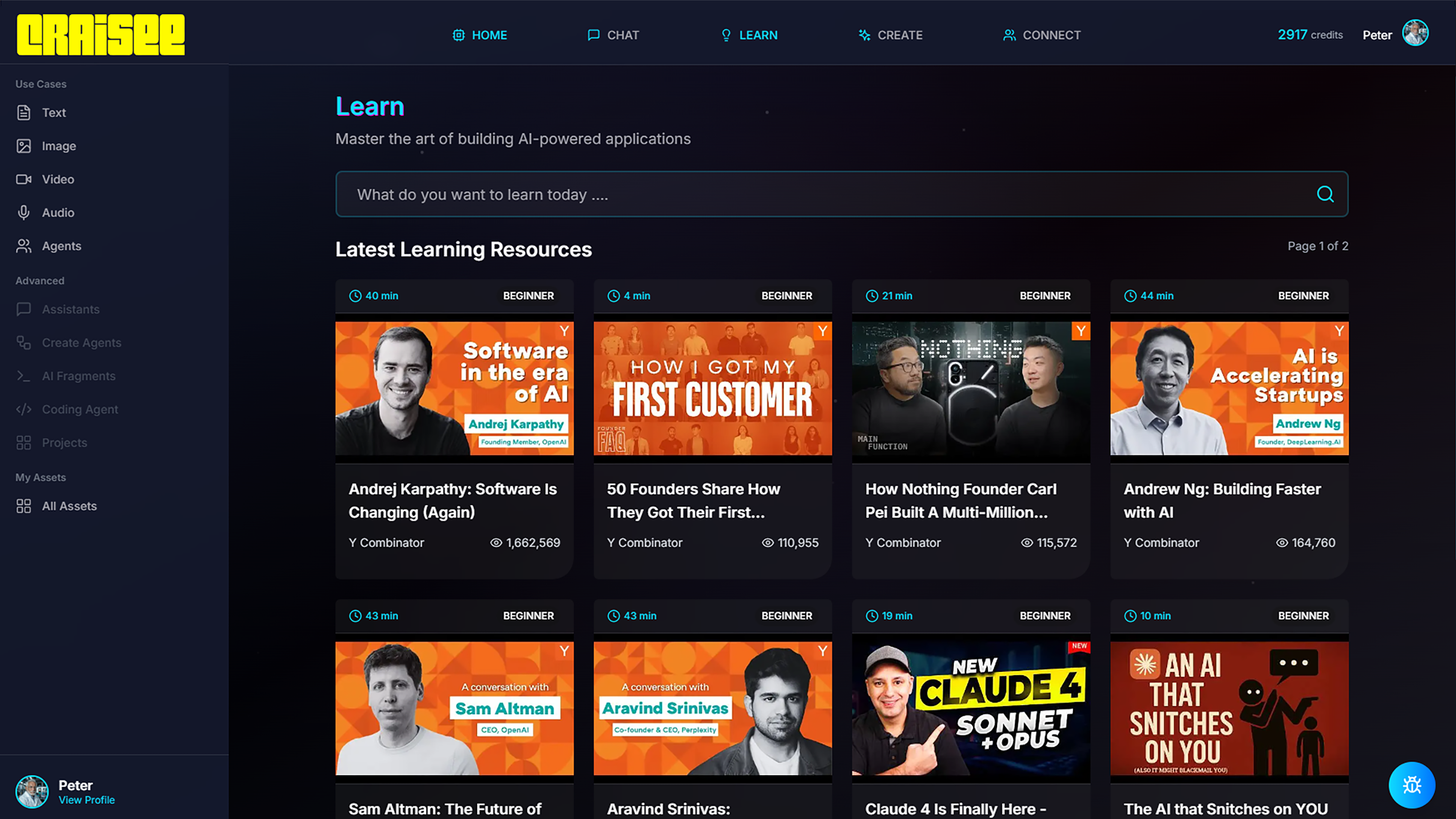Open 'How Nothing Founder Carl Pei' title
This screenshot has height=819, width=1456.
point(961,500)
